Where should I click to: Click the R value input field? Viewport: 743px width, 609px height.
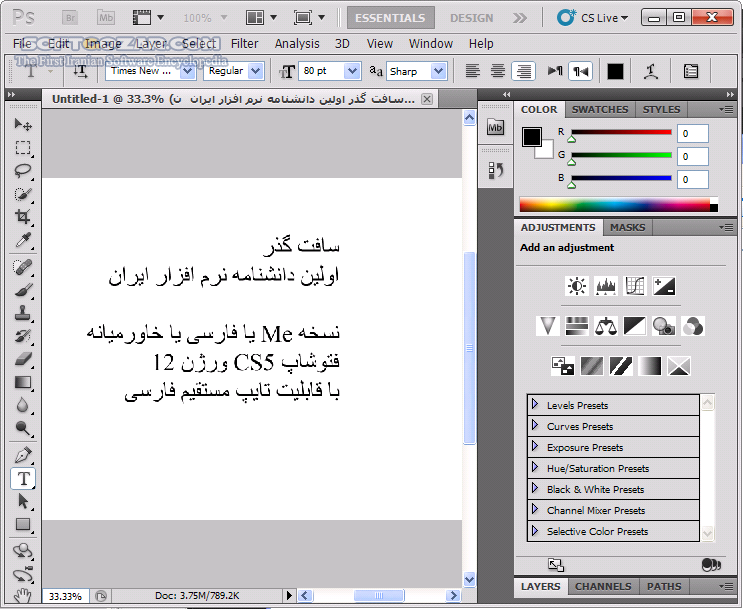[x=693, y=134]
